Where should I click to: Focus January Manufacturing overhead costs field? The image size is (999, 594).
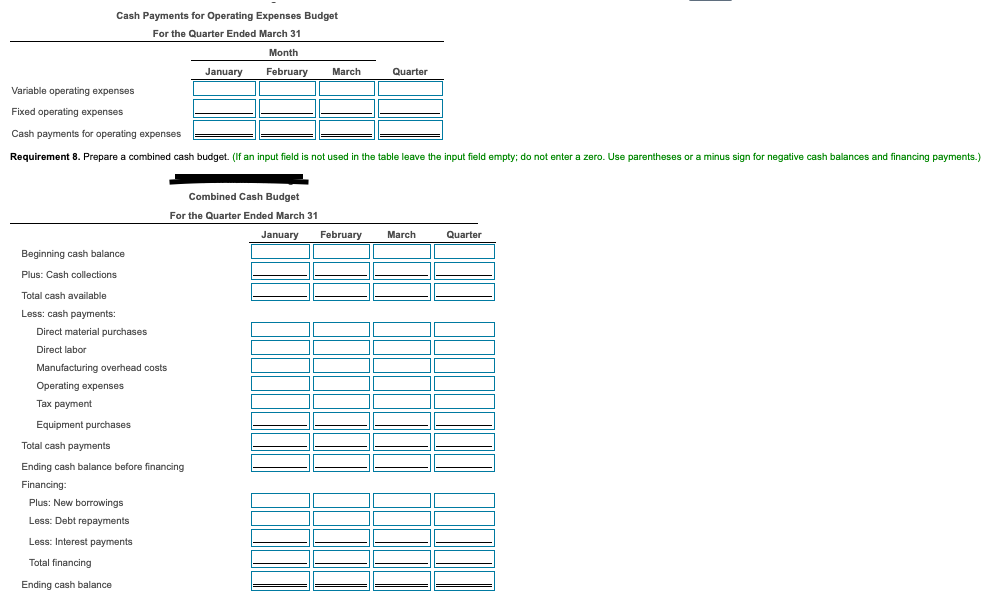pos(280,365)
